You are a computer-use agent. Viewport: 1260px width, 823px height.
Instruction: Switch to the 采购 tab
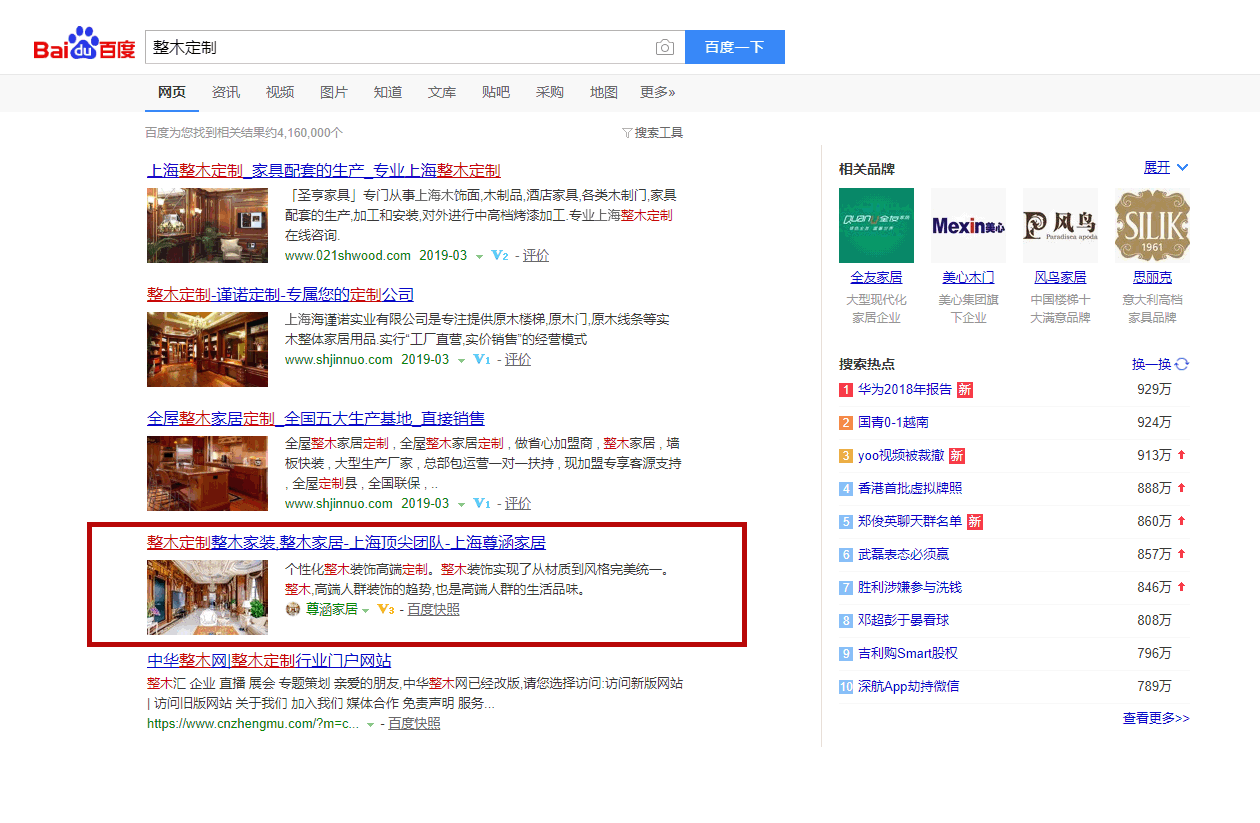click(550, 92)
